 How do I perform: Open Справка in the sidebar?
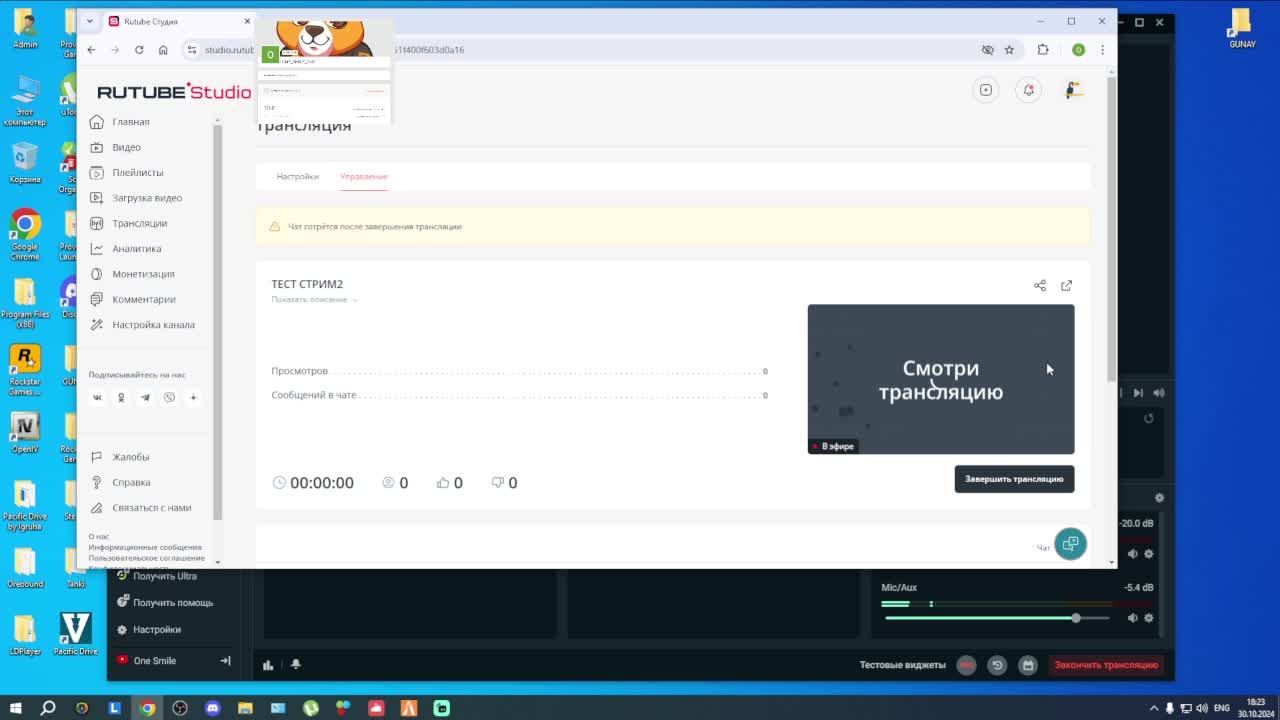[x=120, y=482]
